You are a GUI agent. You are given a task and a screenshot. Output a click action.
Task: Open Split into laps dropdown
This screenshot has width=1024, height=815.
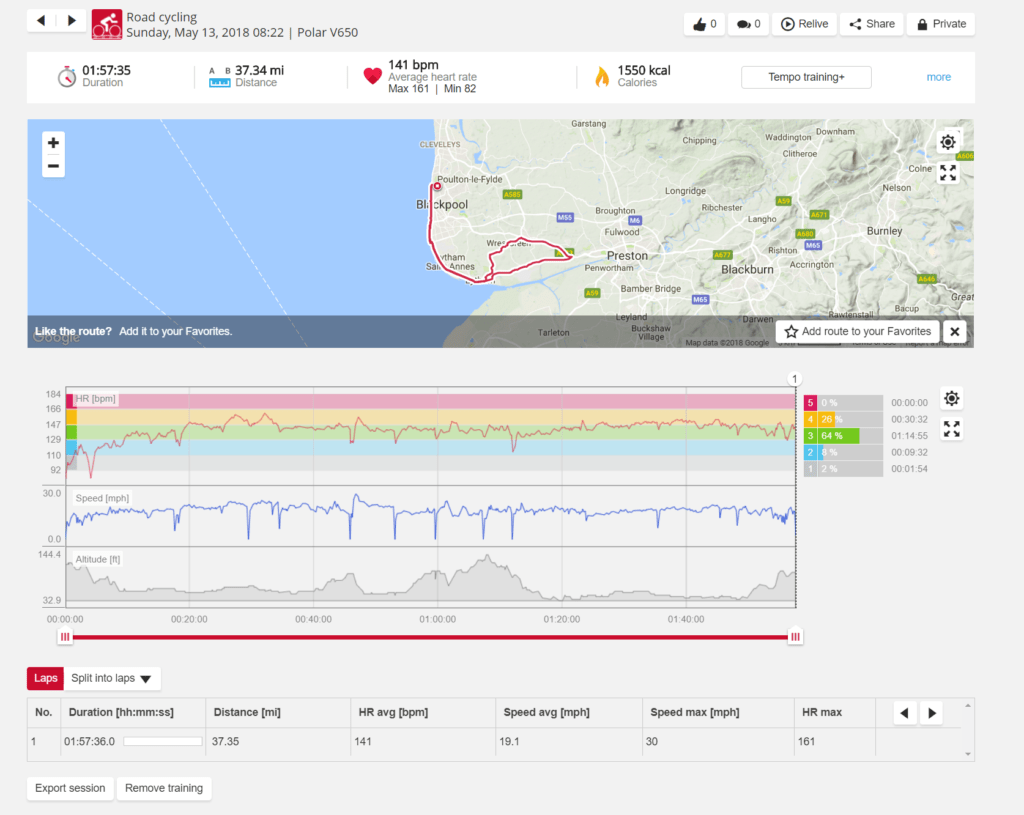(x=111, y=678)
